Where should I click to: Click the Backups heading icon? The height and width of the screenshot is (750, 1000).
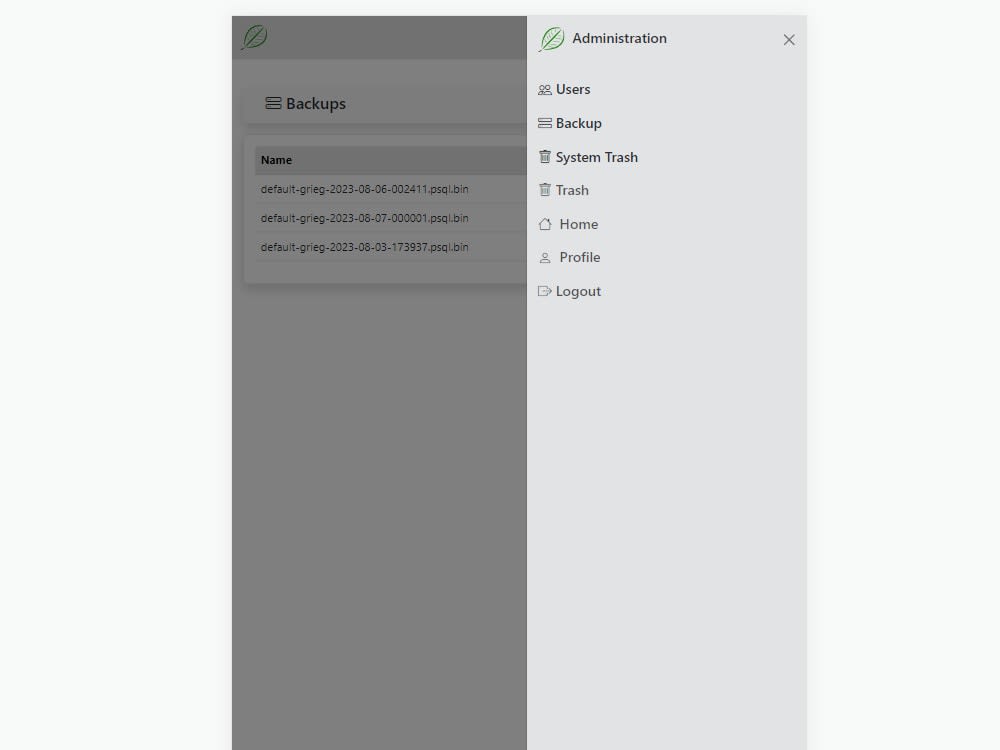point(273,103)
